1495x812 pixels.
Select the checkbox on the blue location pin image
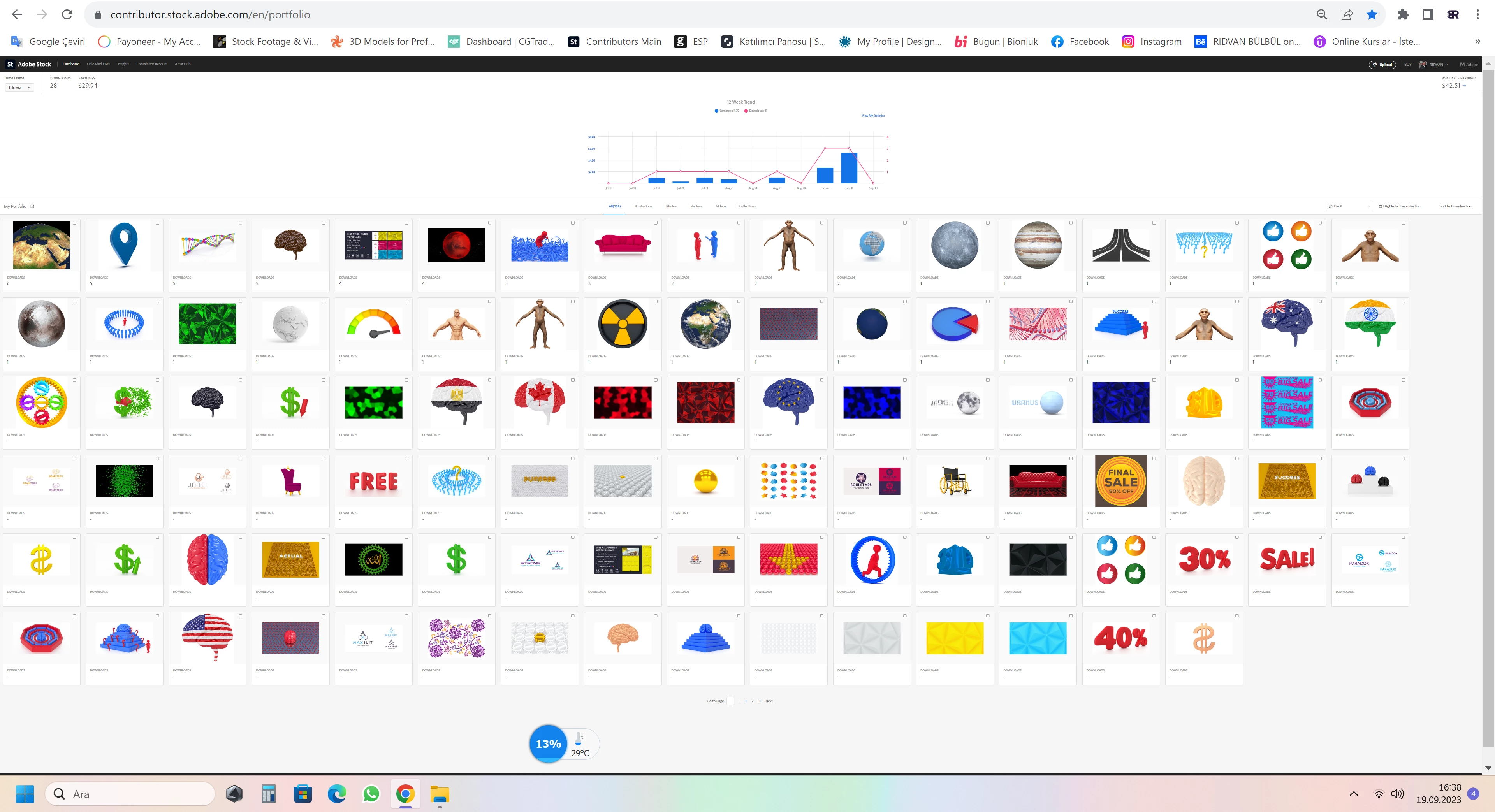point(157,223)
